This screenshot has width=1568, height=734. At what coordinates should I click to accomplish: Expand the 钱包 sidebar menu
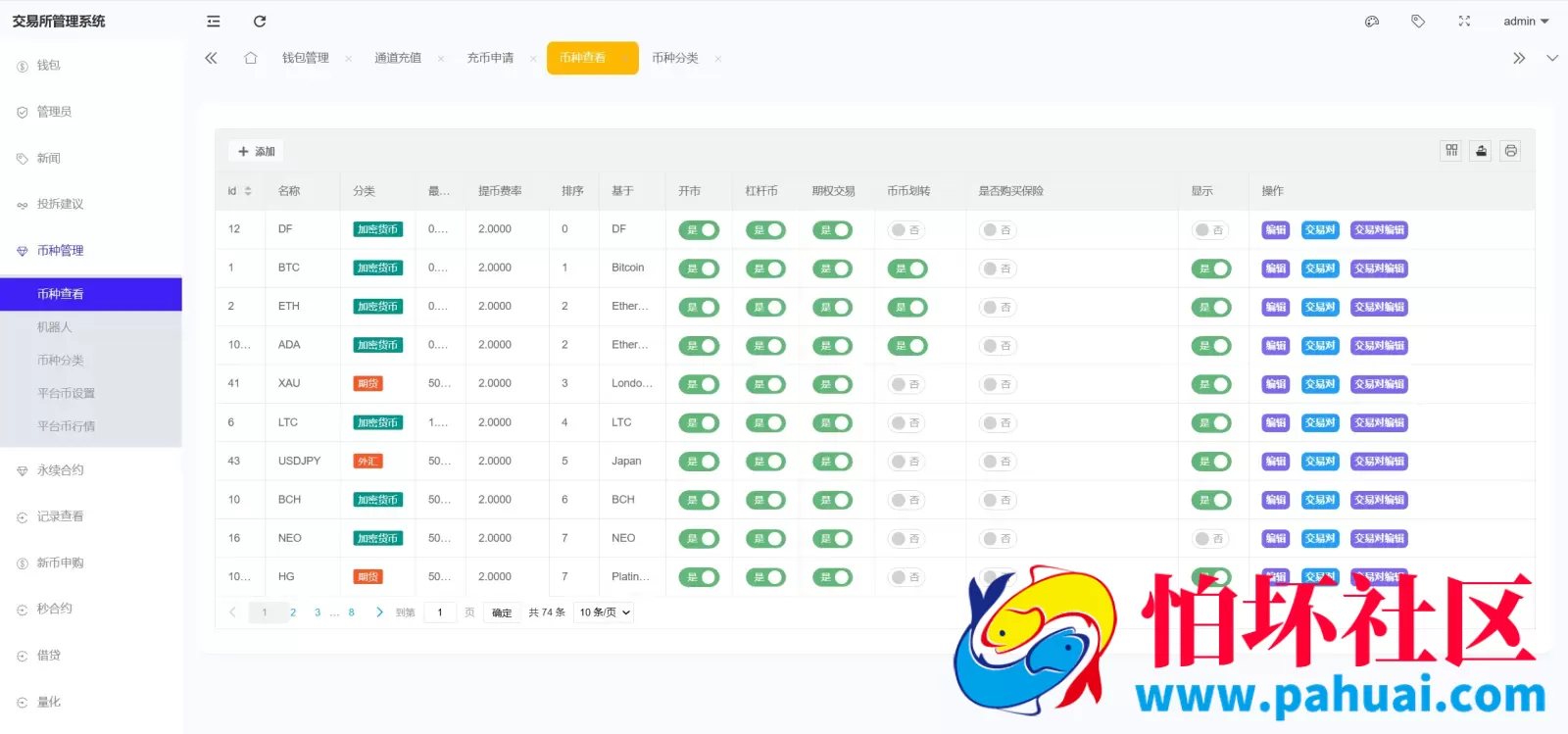click(x=91, y=66)
